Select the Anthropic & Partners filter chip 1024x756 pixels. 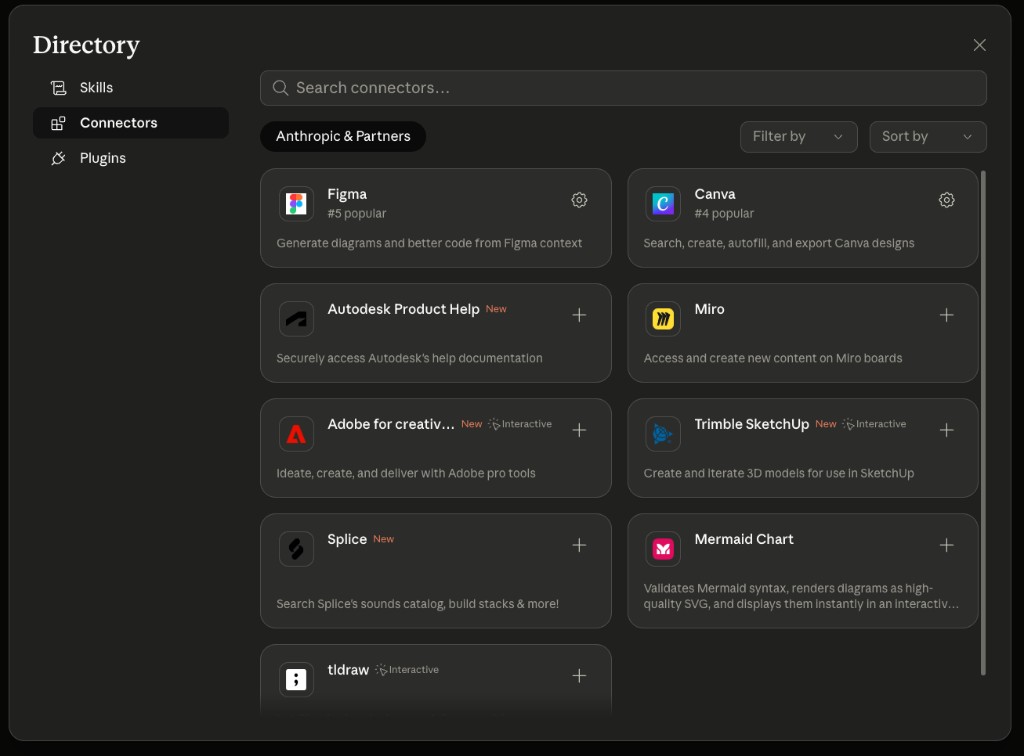[343, 136]
